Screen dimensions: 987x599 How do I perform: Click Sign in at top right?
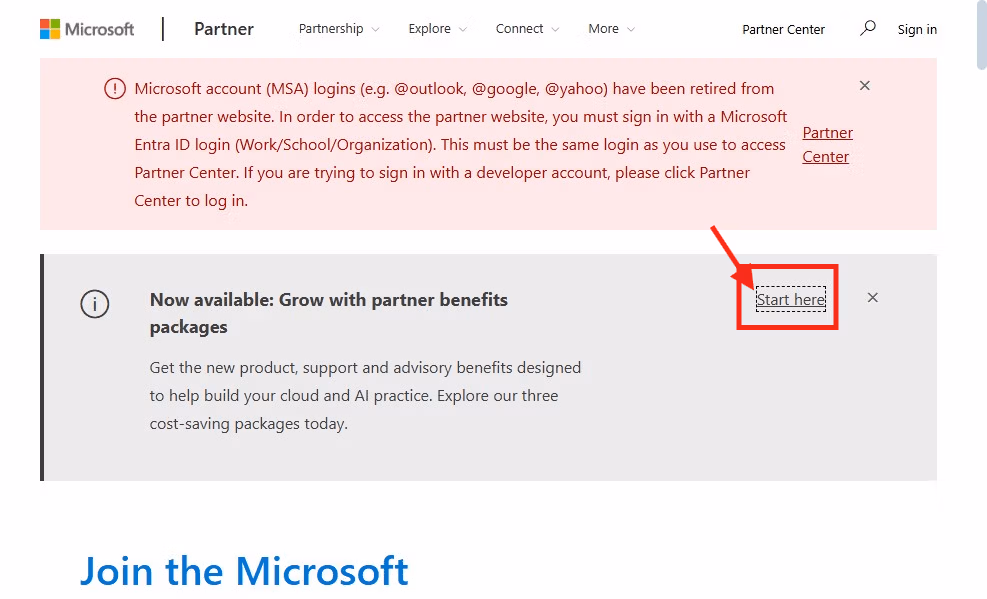pos(917,30)
